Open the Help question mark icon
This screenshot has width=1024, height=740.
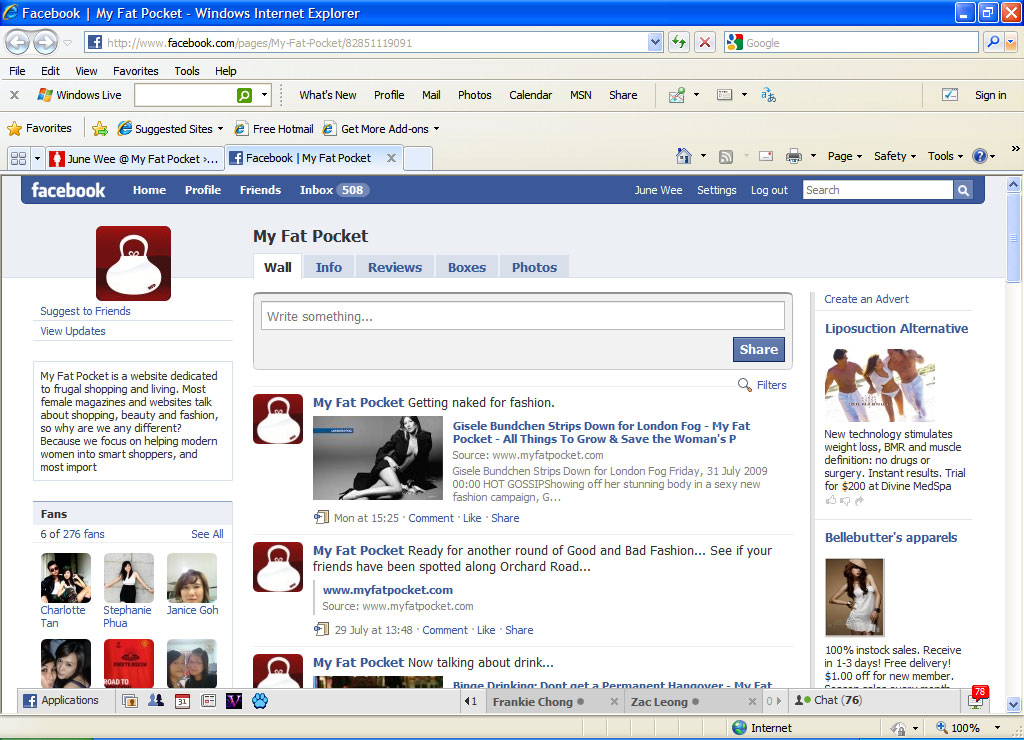pyautogui.click(x=980, y=156)
